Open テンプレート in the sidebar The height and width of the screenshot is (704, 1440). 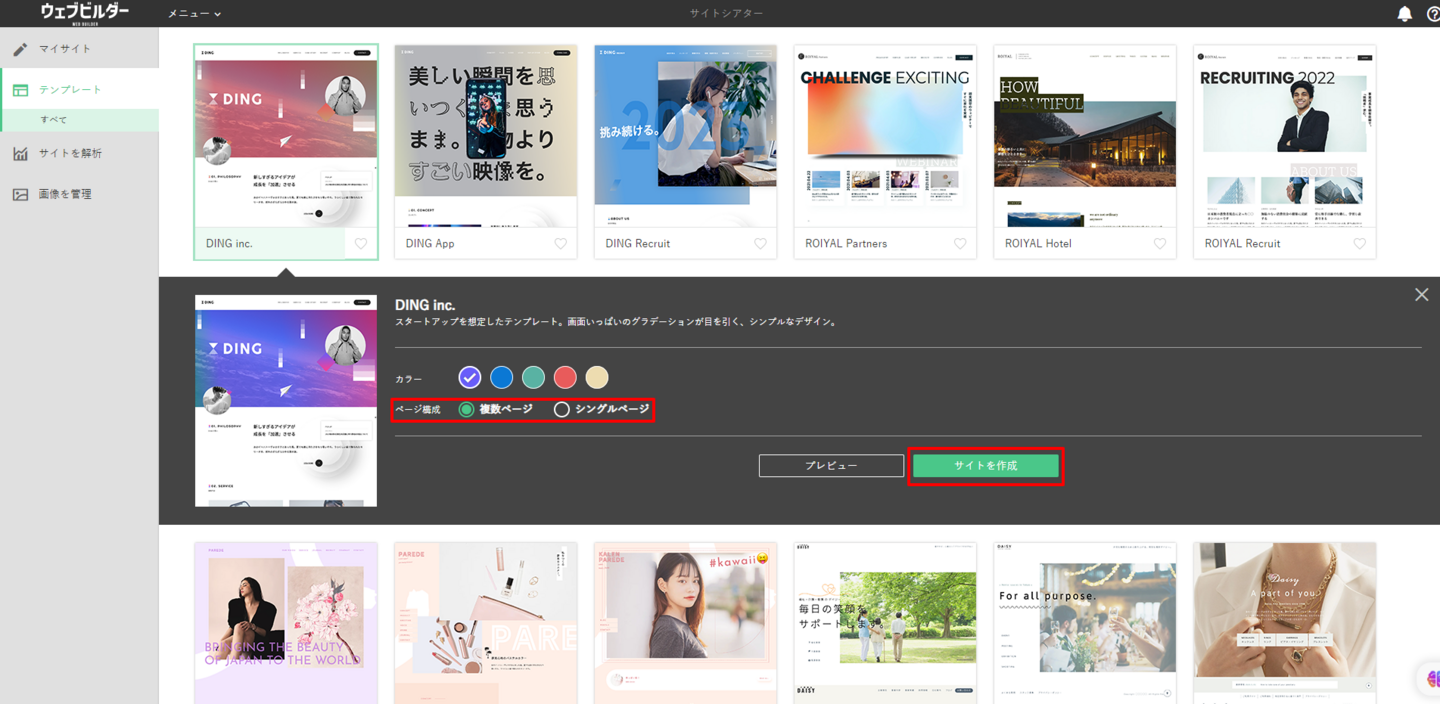tap(70, 90)
